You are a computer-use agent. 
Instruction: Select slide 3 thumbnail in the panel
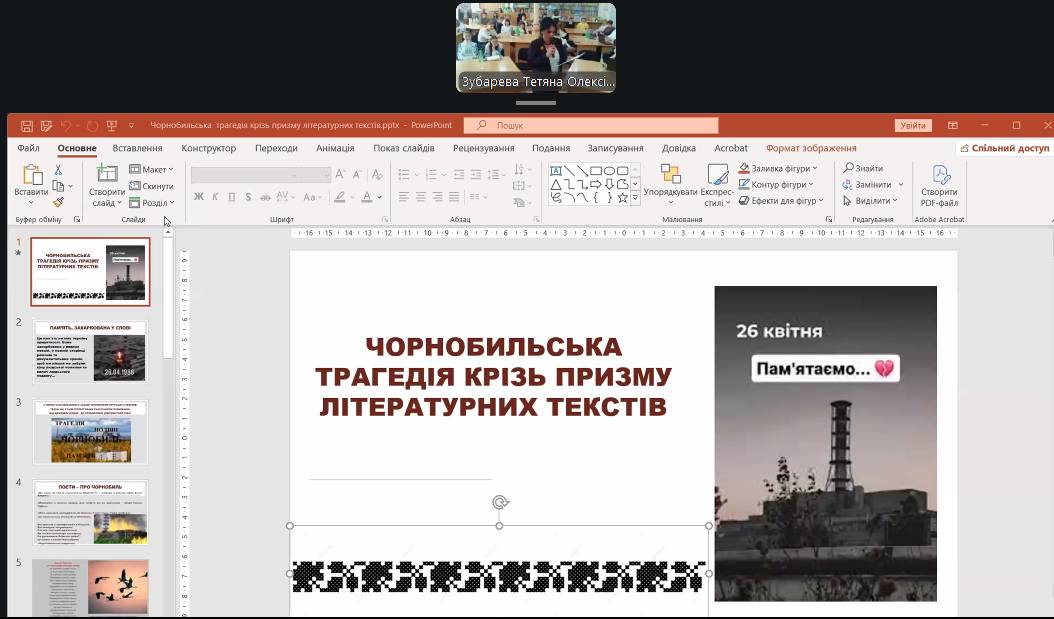coord(90,432)
